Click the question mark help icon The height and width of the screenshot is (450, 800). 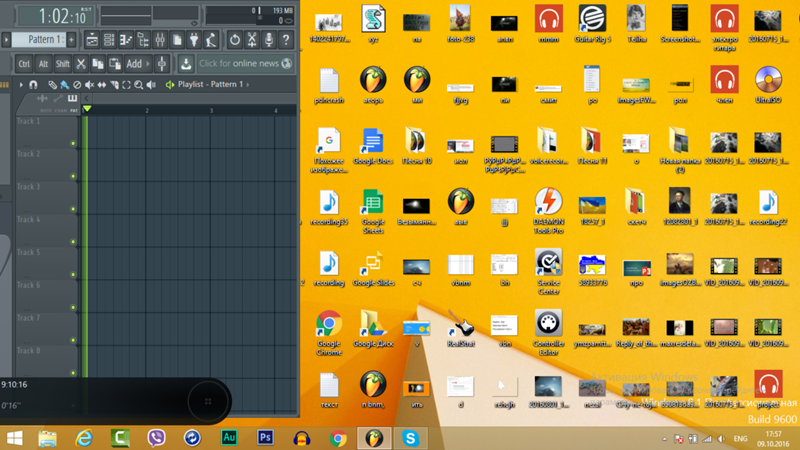coord(286,40)
